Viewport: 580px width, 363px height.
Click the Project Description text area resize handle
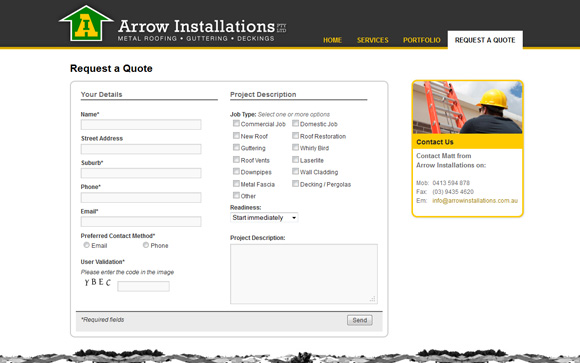pos(373,299)
